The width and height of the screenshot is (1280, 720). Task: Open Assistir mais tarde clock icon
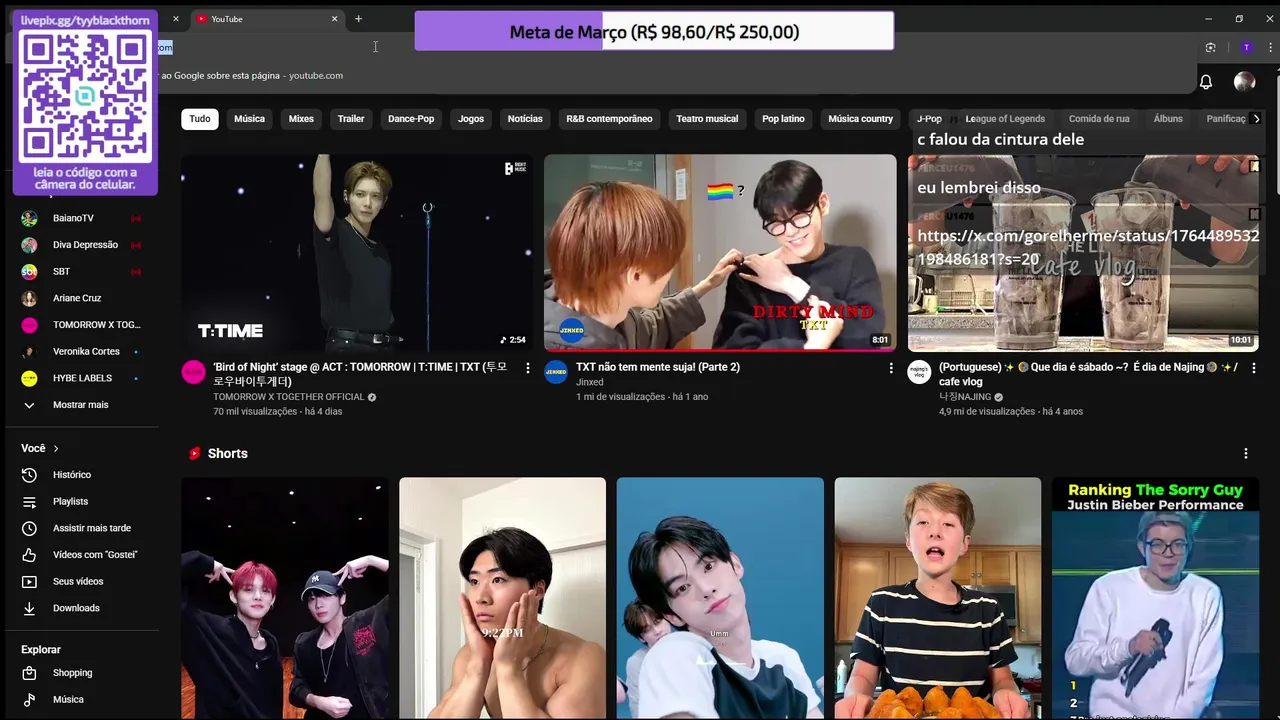click(29, 528)
